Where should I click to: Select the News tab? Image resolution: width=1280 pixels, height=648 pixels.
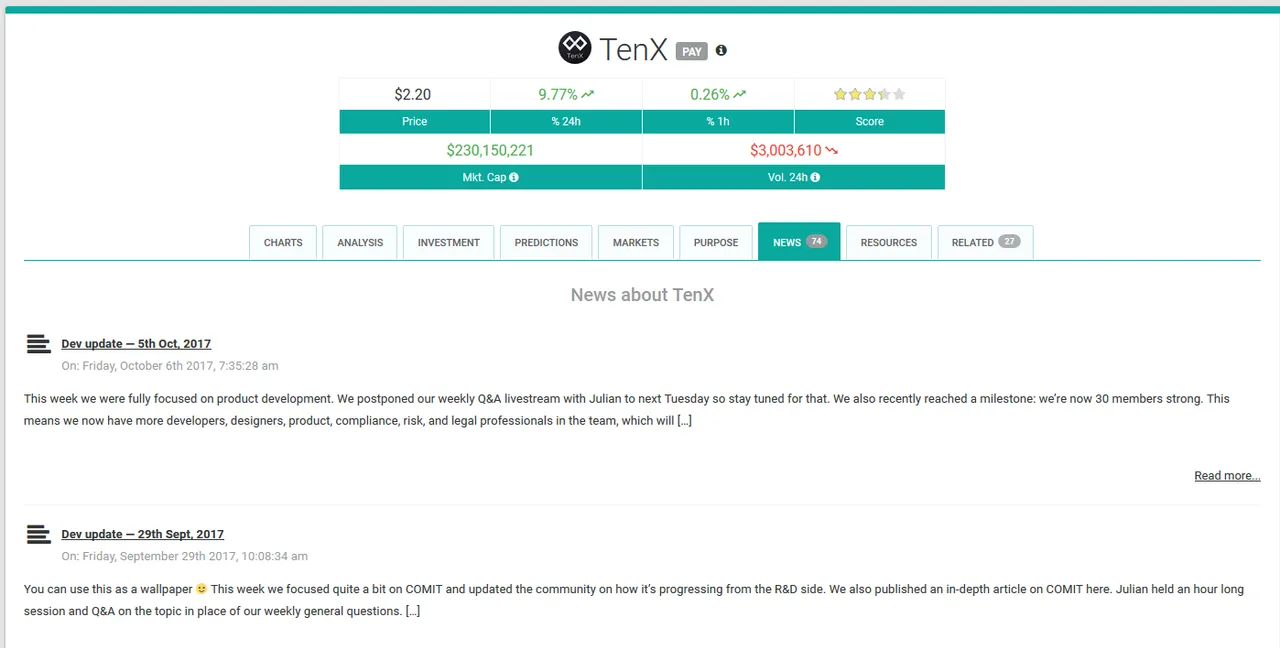pyautogui.click(x=799, y=242)
